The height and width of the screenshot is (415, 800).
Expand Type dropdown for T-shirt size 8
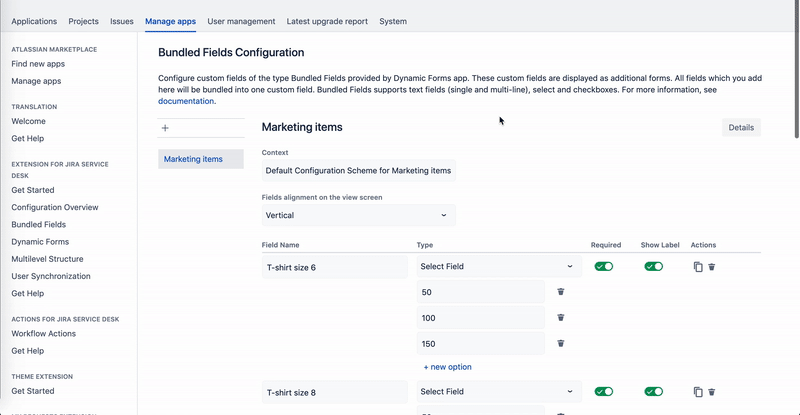(x=498, y=392)
